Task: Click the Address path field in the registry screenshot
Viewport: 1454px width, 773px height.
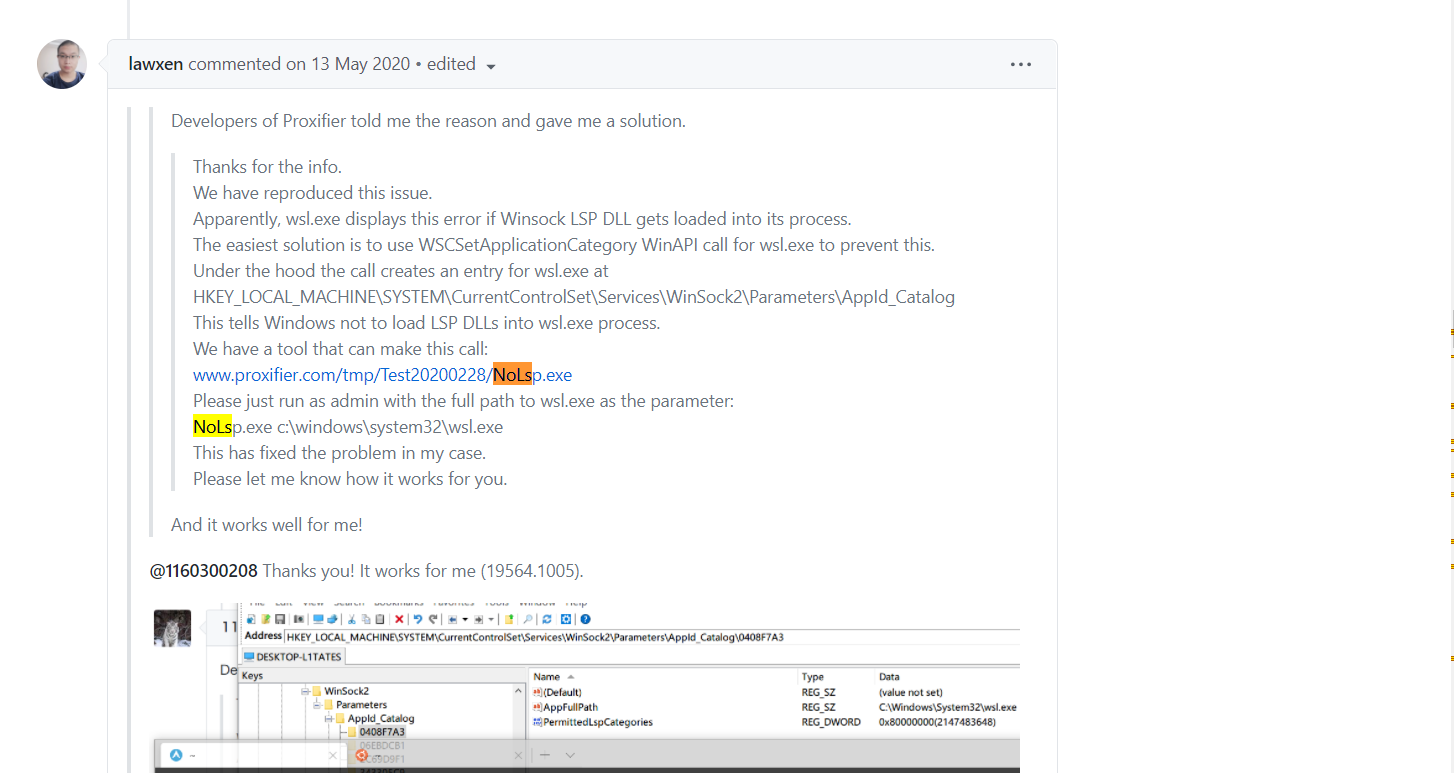Action: pyautogui.click(x=652, y=637)
